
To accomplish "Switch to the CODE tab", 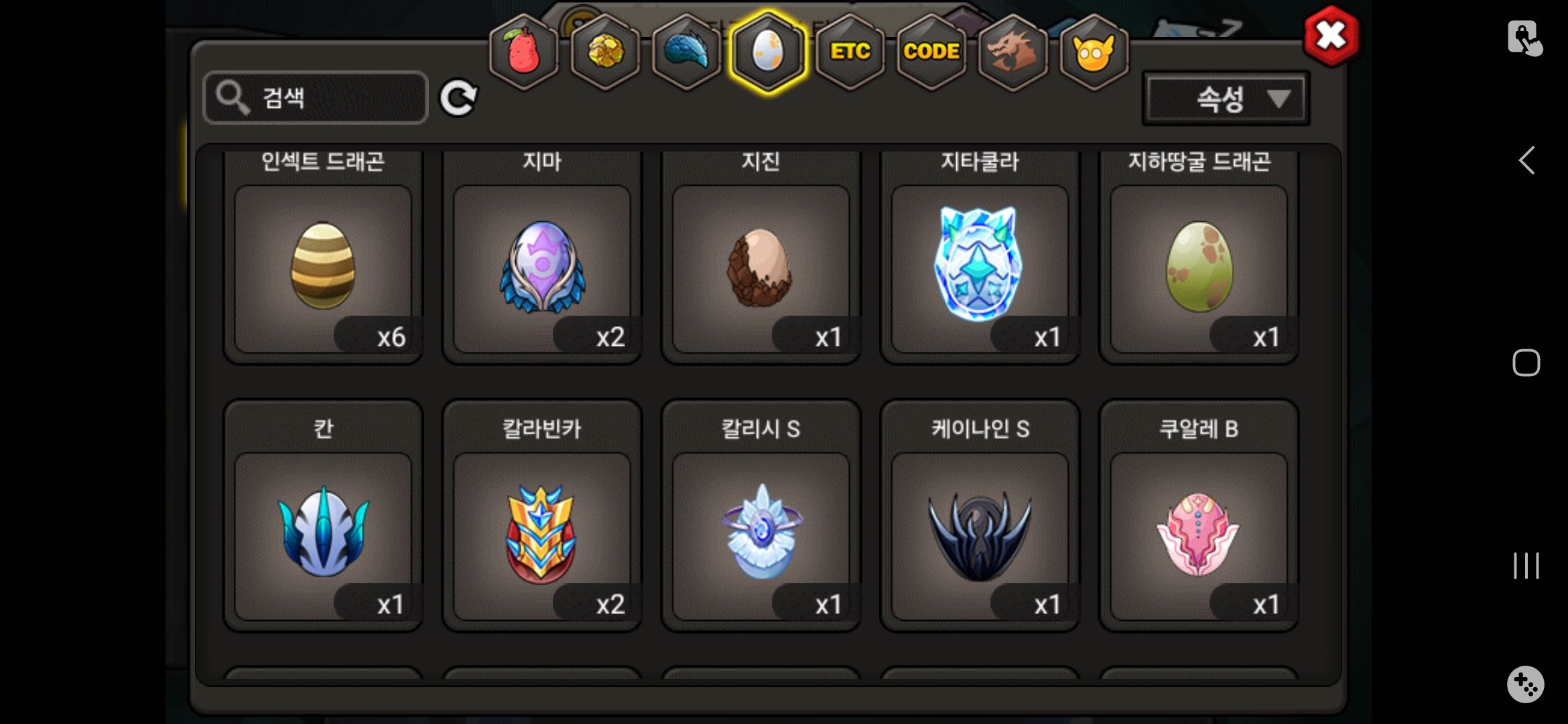I will 931,52.
